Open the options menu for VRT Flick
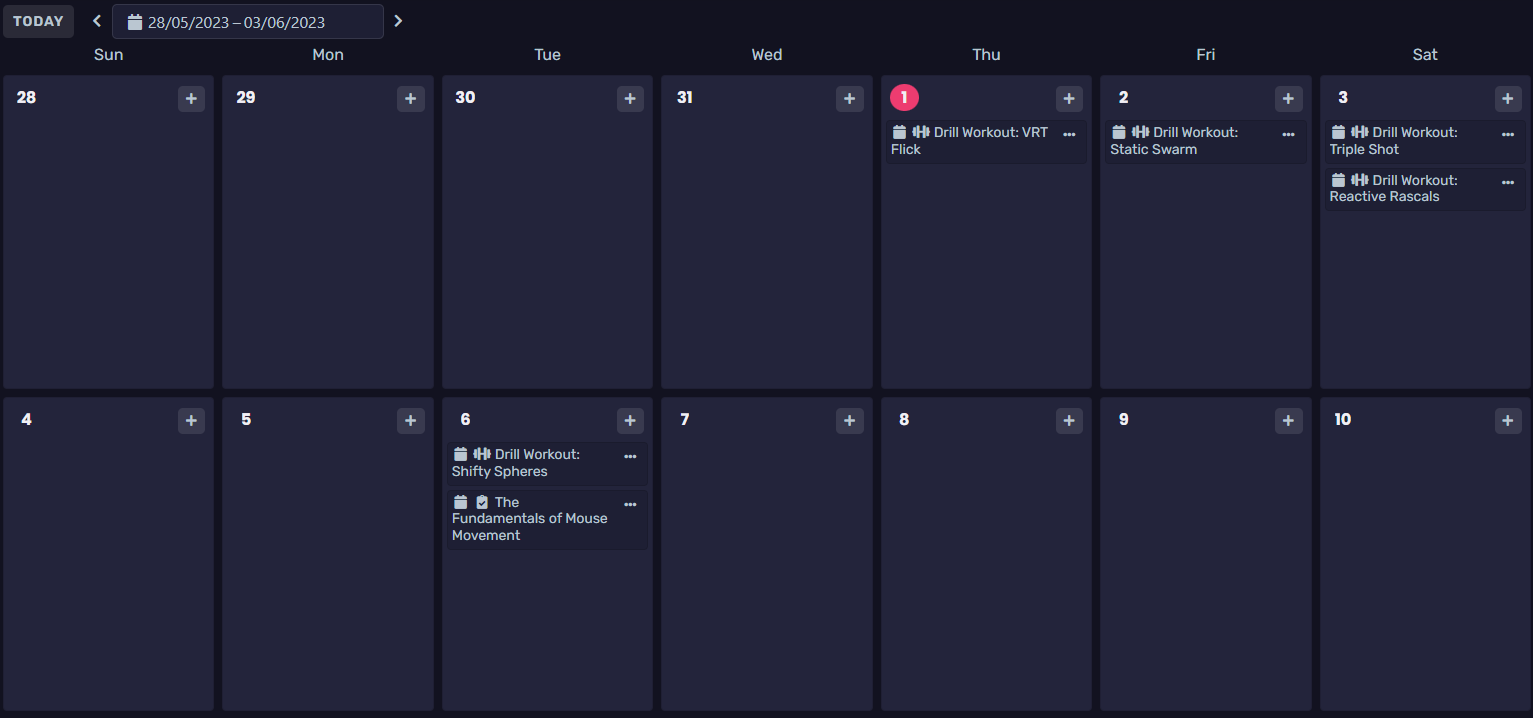1533x718 pixels. coord(1069,133)
